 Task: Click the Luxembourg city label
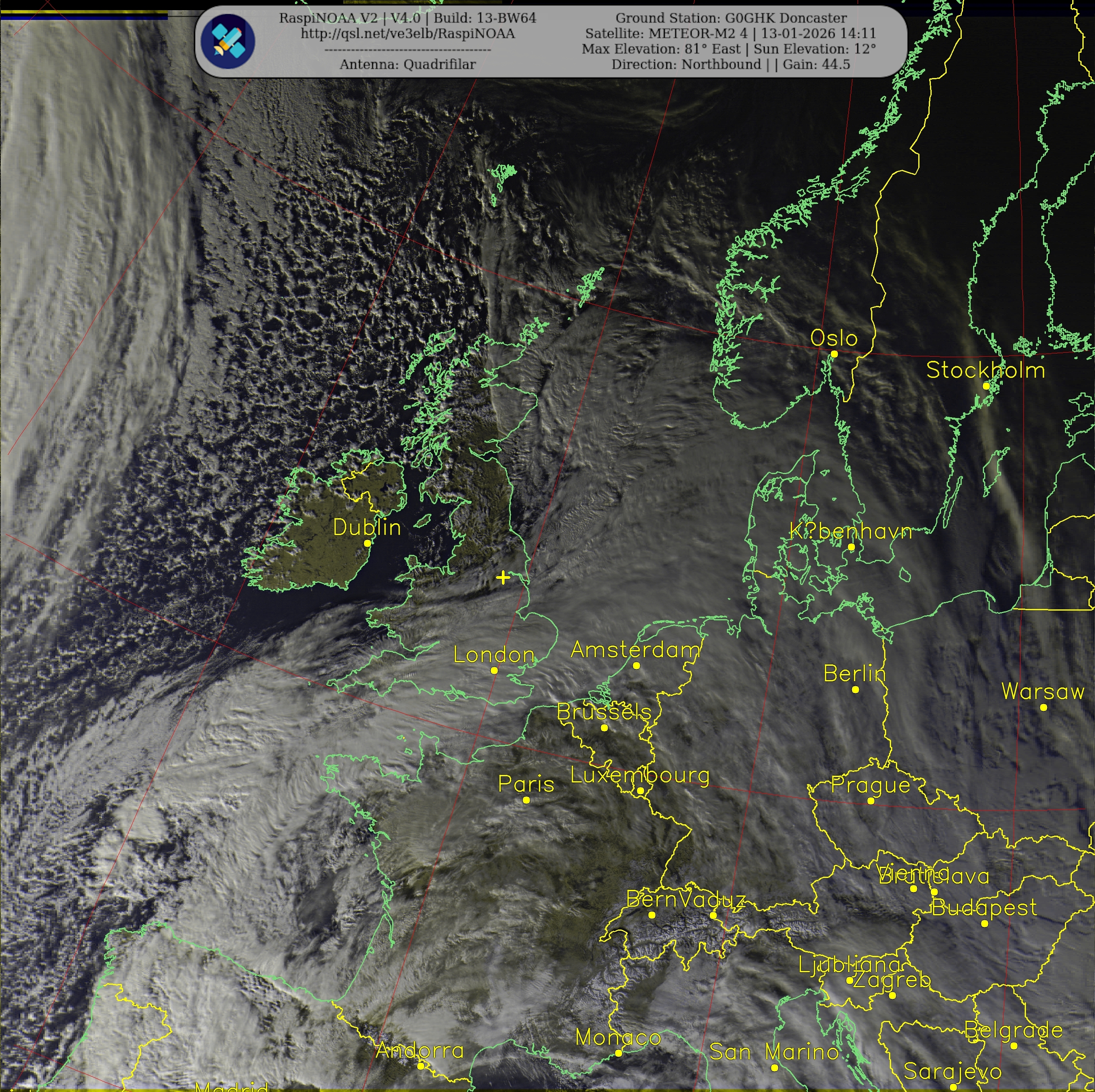[640, 775]
